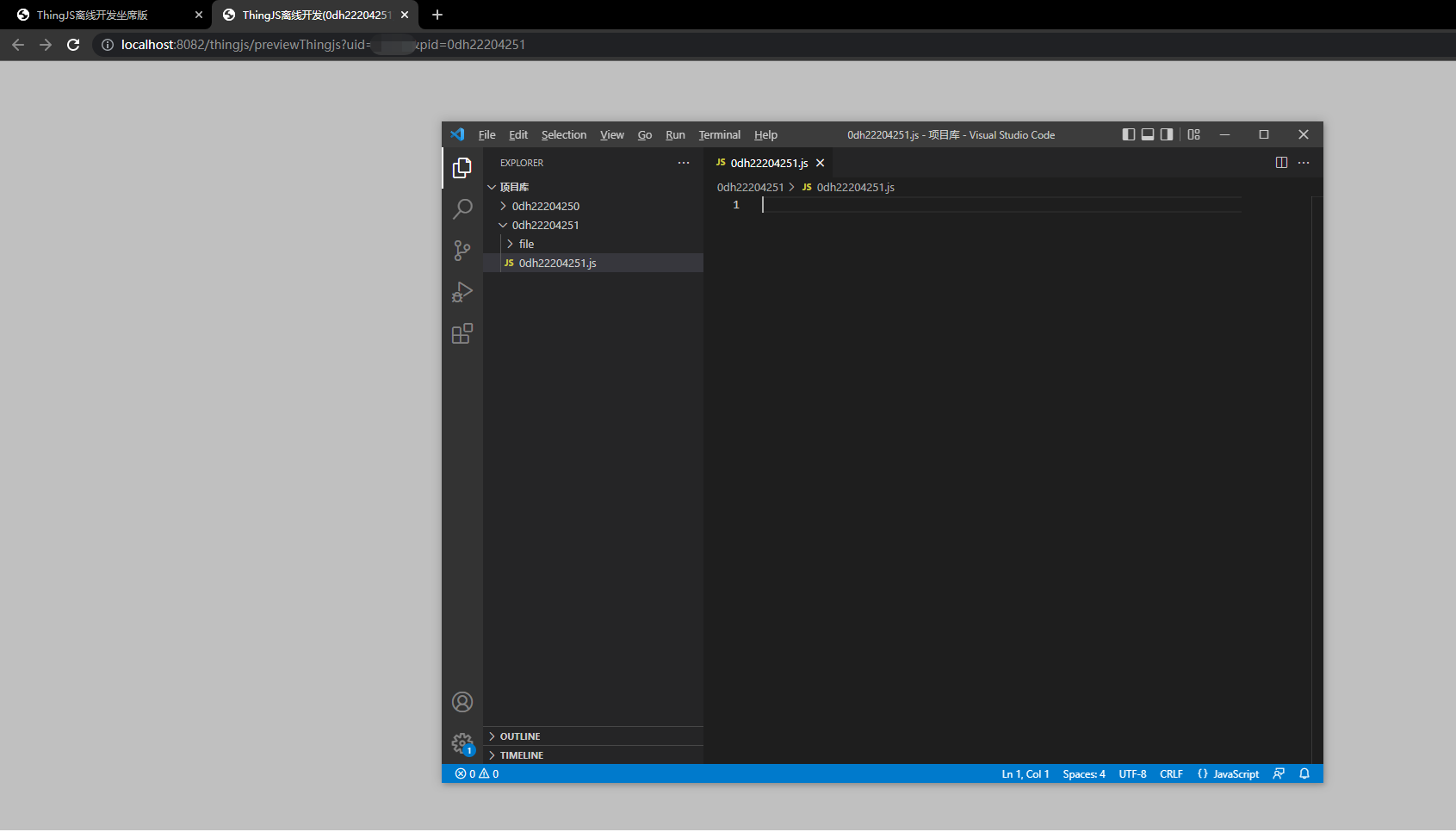Click the errors and warnings count
Viewport: 1456px width, 832px height.
(x=477, y=773)
